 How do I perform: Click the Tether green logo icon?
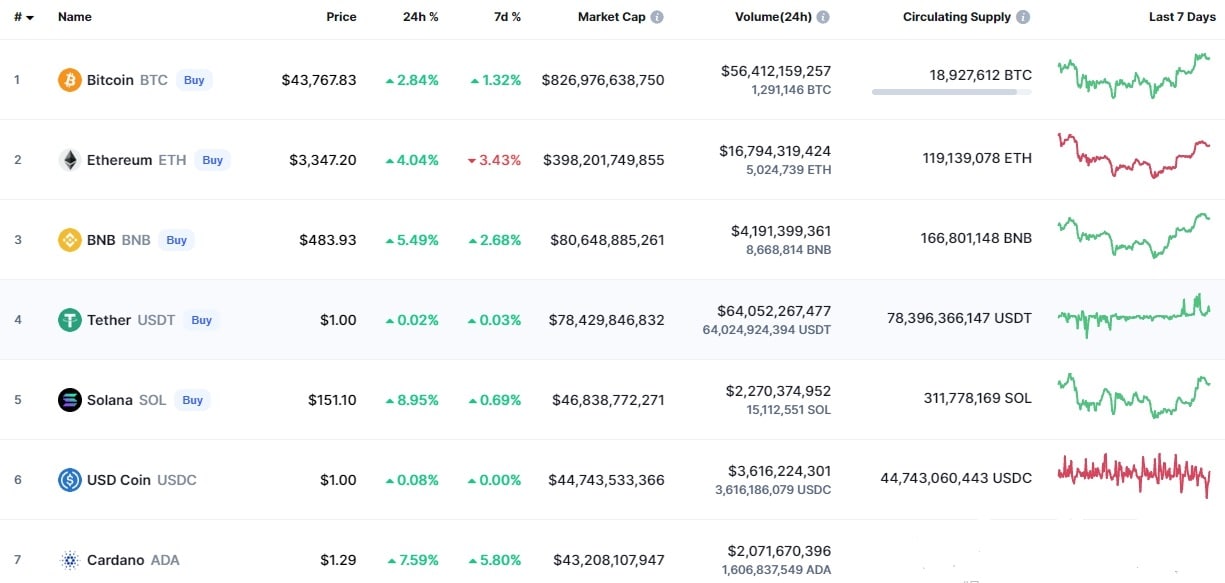pos(69,320)
